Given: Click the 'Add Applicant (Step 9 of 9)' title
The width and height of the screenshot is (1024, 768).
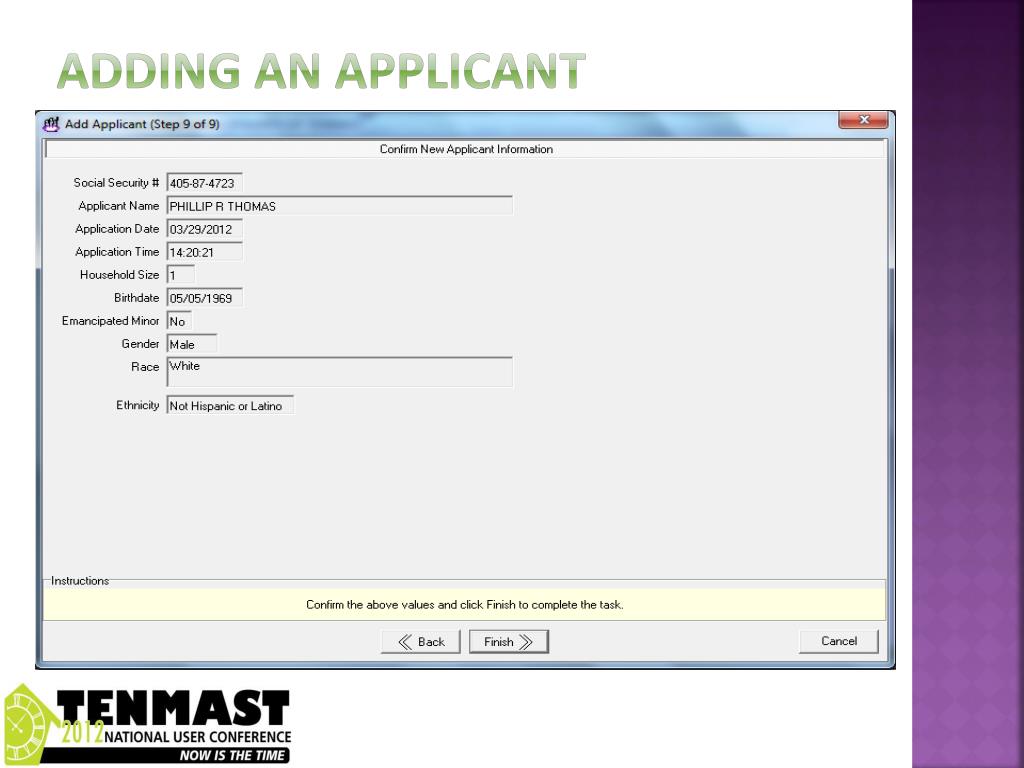Looking at the screenshot, I should [x=142, y=124].
